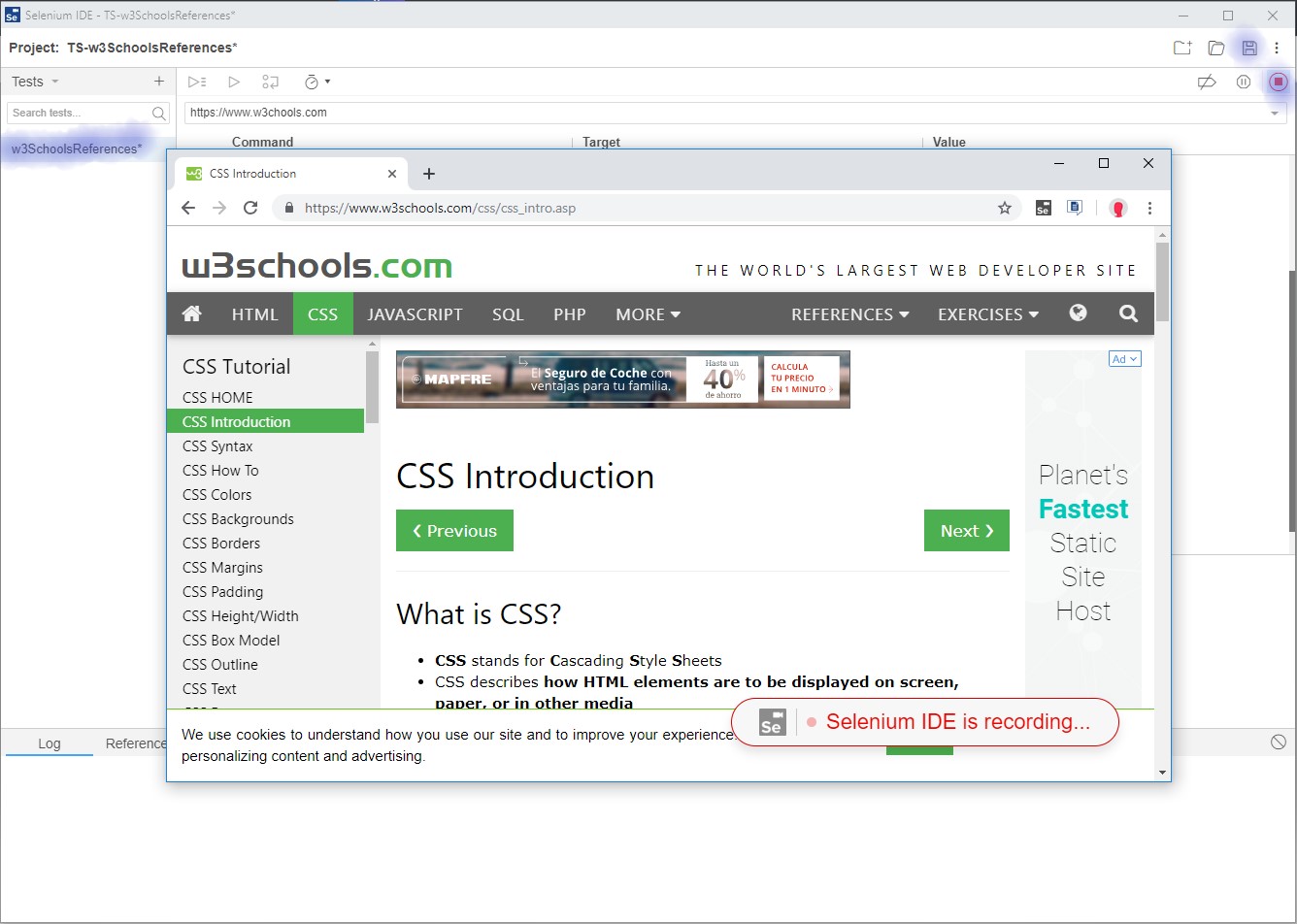The image size is (1297, 924).
Task: Run all tests in suite
Action: (x=197, y=82)
